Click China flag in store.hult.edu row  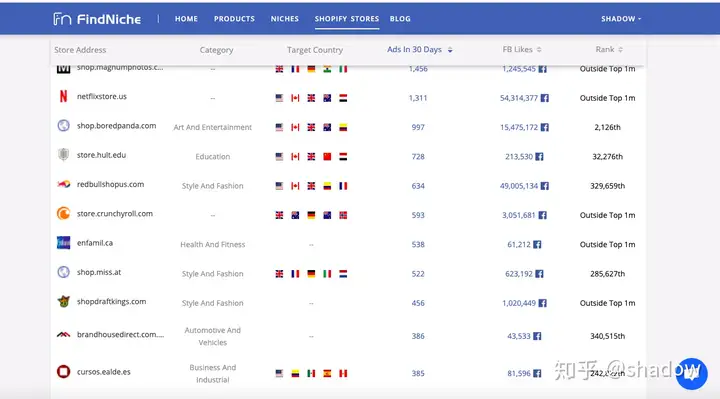(x=327, y=157)
